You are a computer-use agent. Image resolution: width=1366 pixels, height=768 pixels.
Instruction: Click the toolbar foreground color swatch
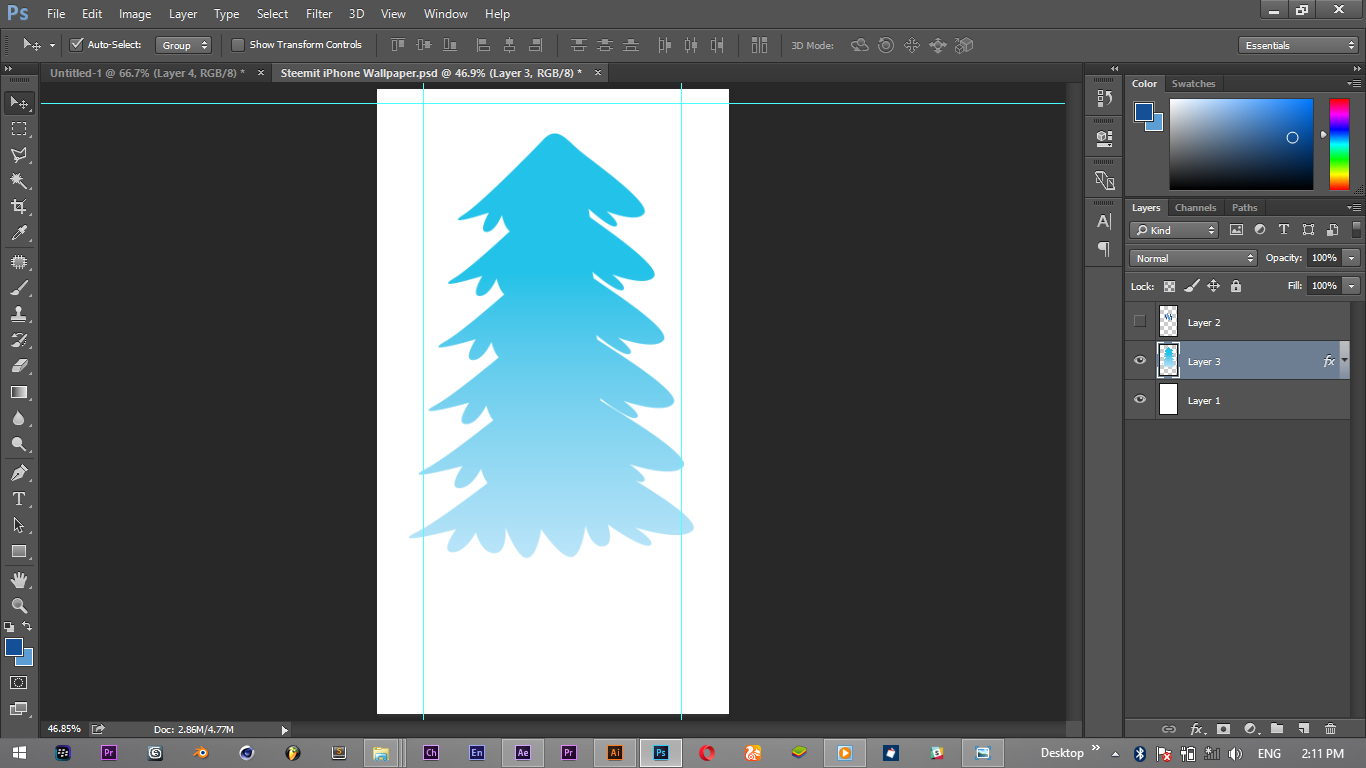(13, 647)
